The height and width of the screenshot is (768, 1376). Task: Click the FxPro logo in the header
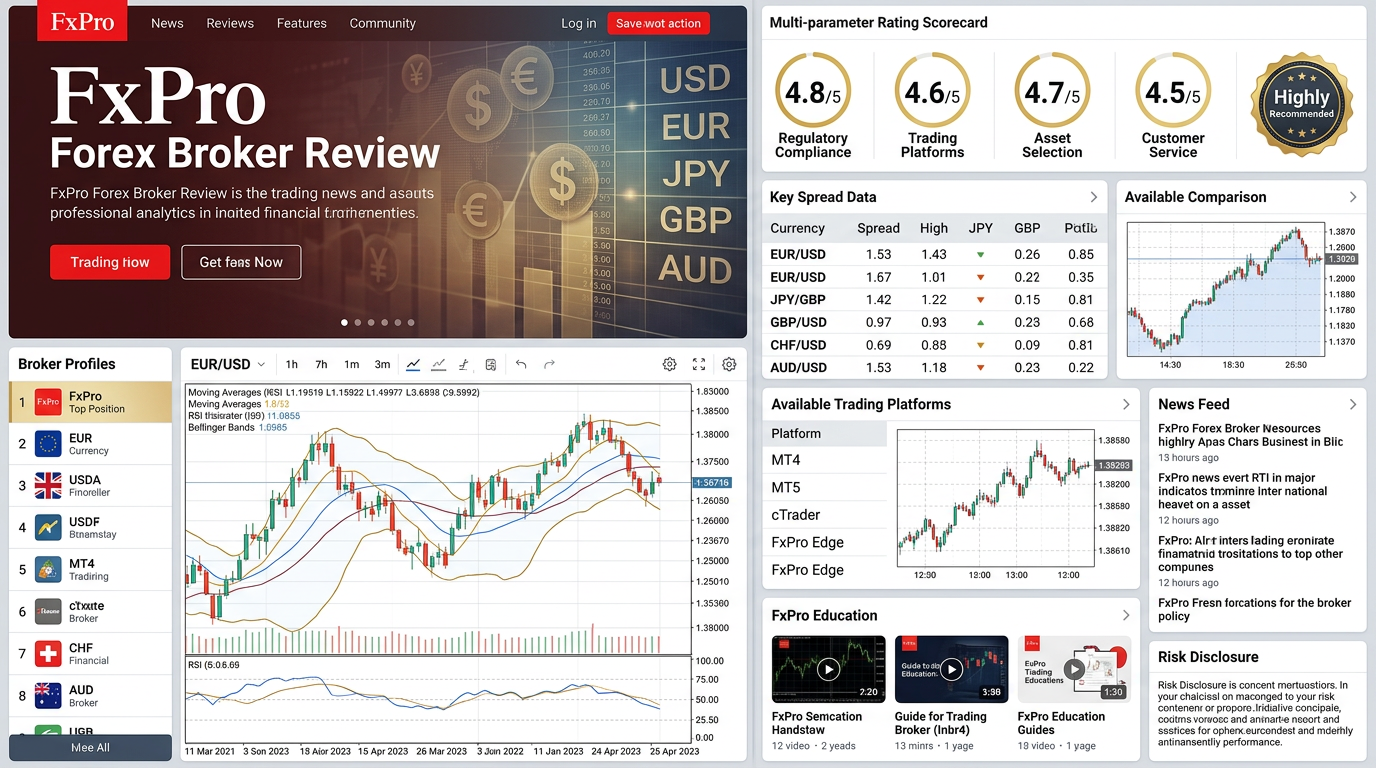82,22
